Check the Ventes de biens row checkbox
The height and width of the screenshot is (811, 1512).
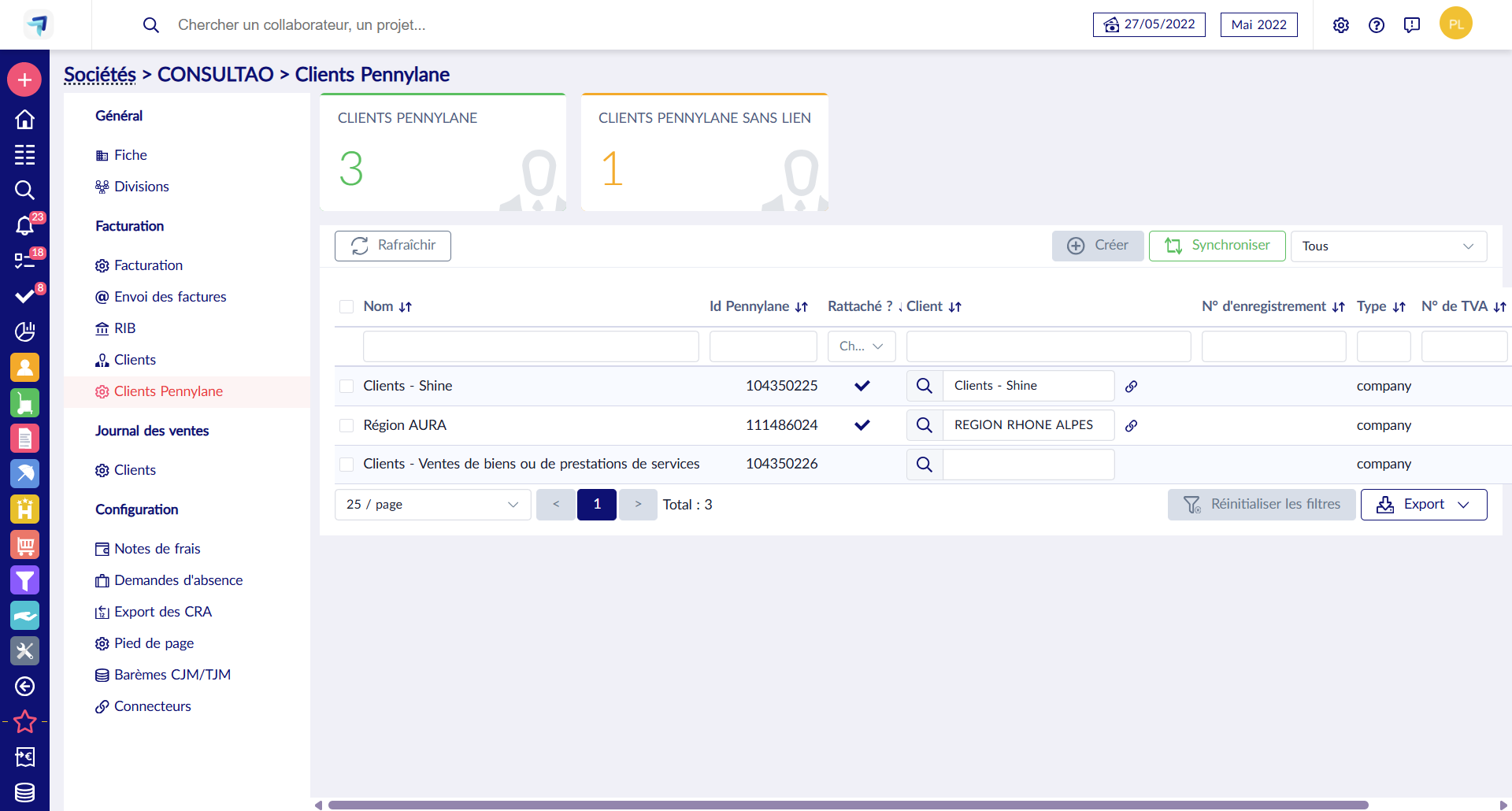click(x=346, y=465)
